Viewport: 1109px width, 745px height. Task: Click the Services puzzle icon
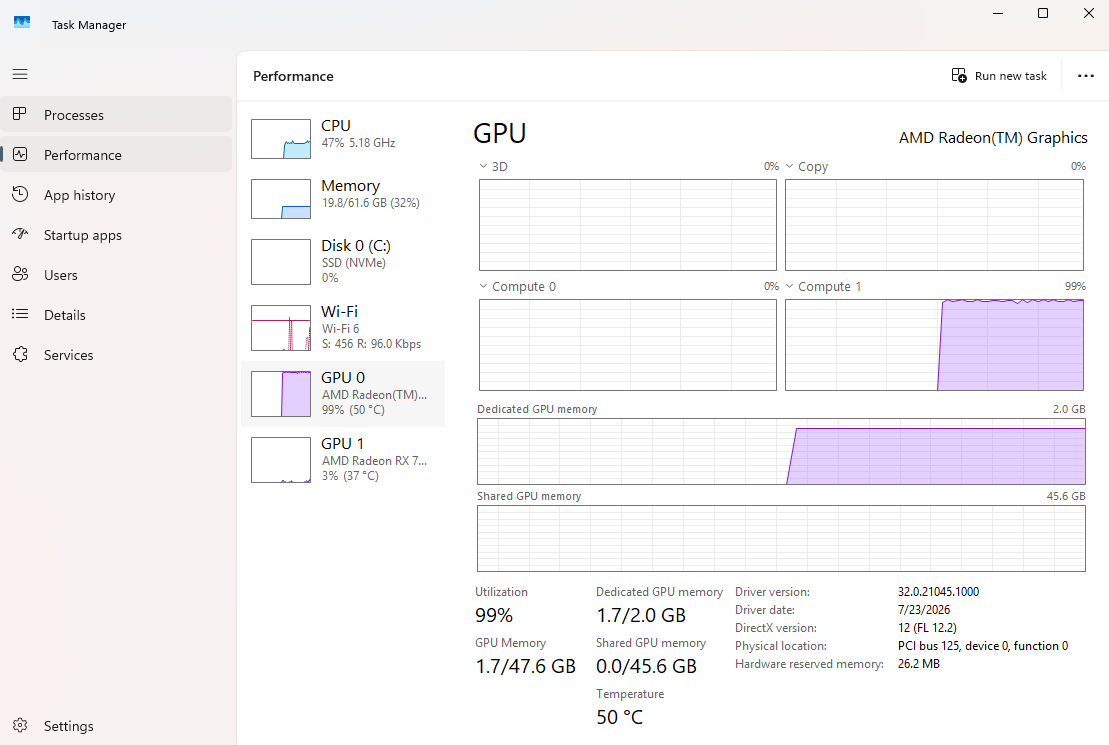point(20,354)
